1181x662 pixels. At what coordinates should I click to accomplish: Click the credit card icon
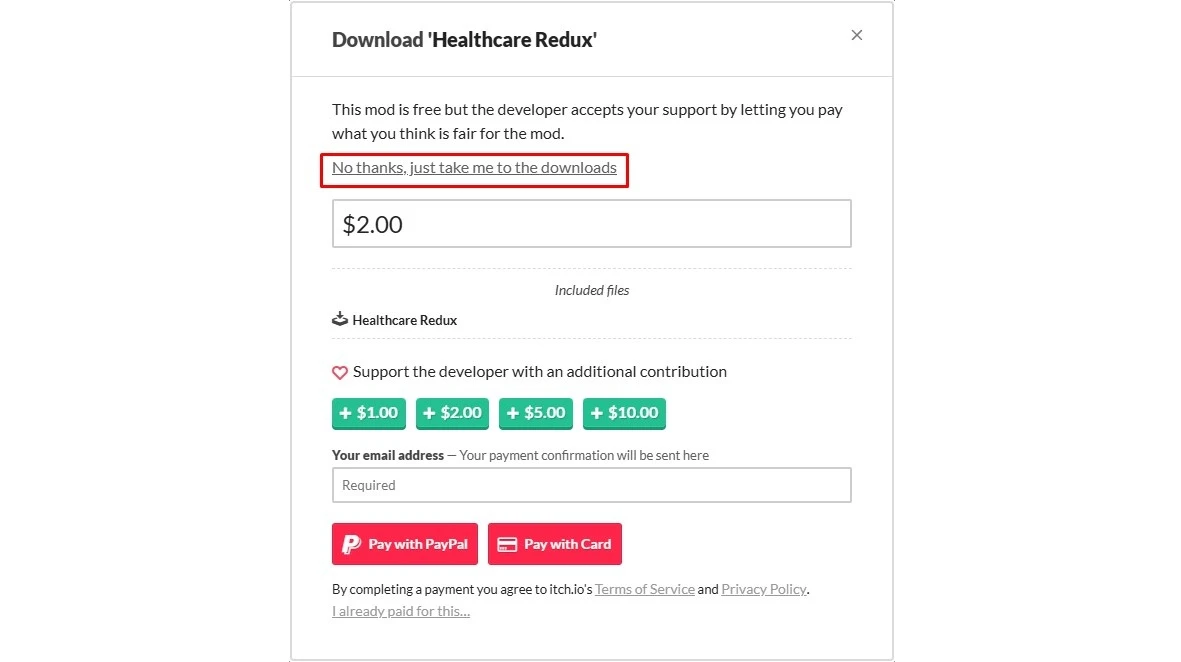[x=507, y=544]
